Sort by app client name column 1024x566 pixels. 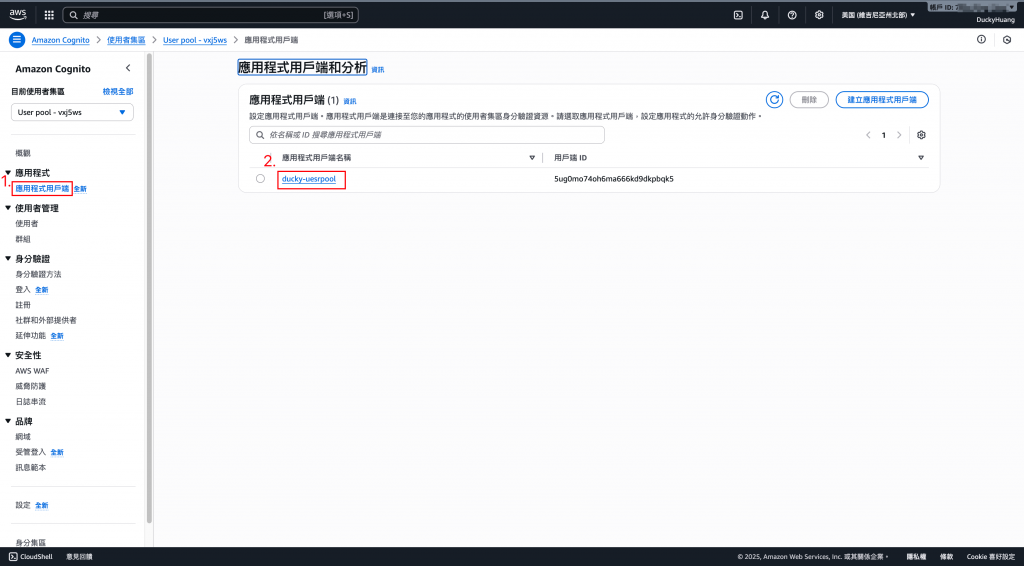click(532, 158)
